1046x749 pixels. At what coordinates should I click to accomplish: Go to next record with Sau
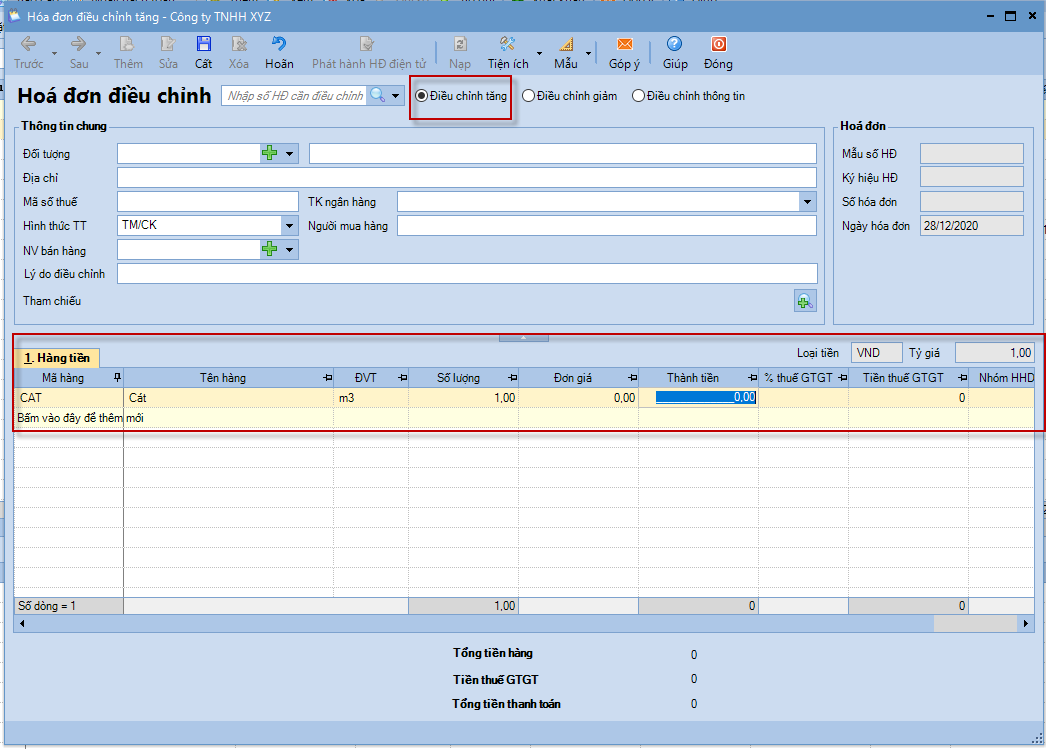coord(79,53)
